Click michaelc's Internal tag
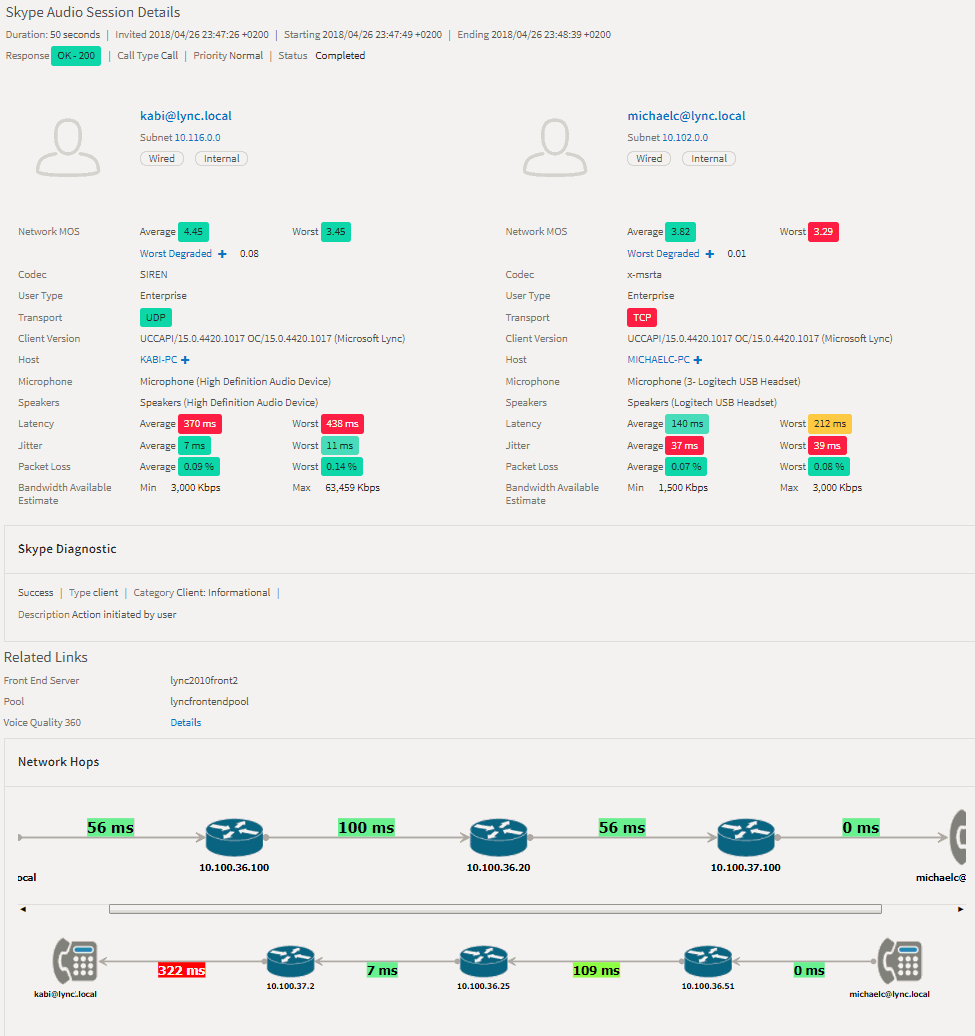Screen dimensions: 975x1036 pyautogui.click(x=709, y=159)
